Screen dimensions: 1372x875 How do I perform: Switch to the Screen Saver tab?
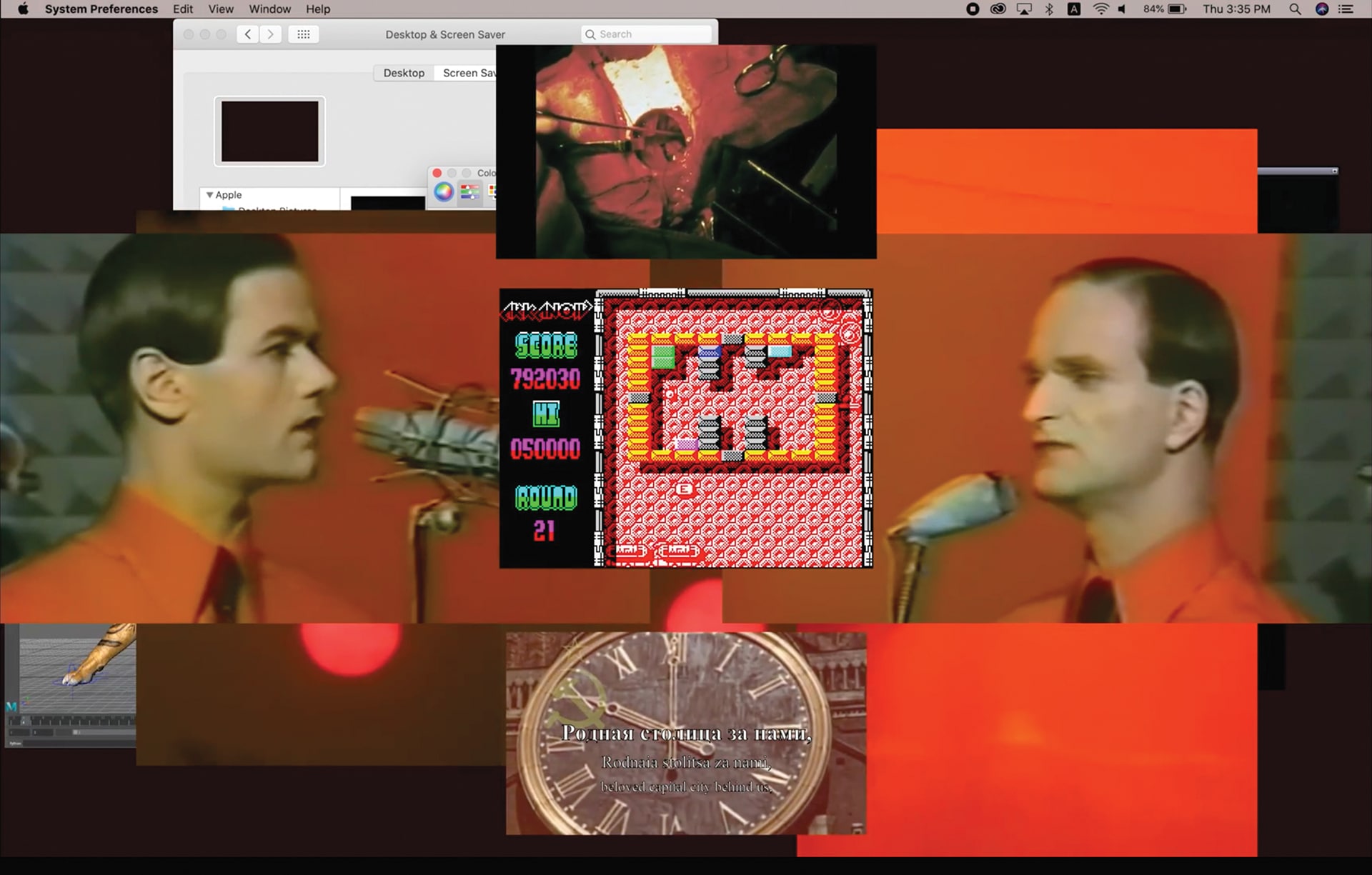(x=465, y=73)
